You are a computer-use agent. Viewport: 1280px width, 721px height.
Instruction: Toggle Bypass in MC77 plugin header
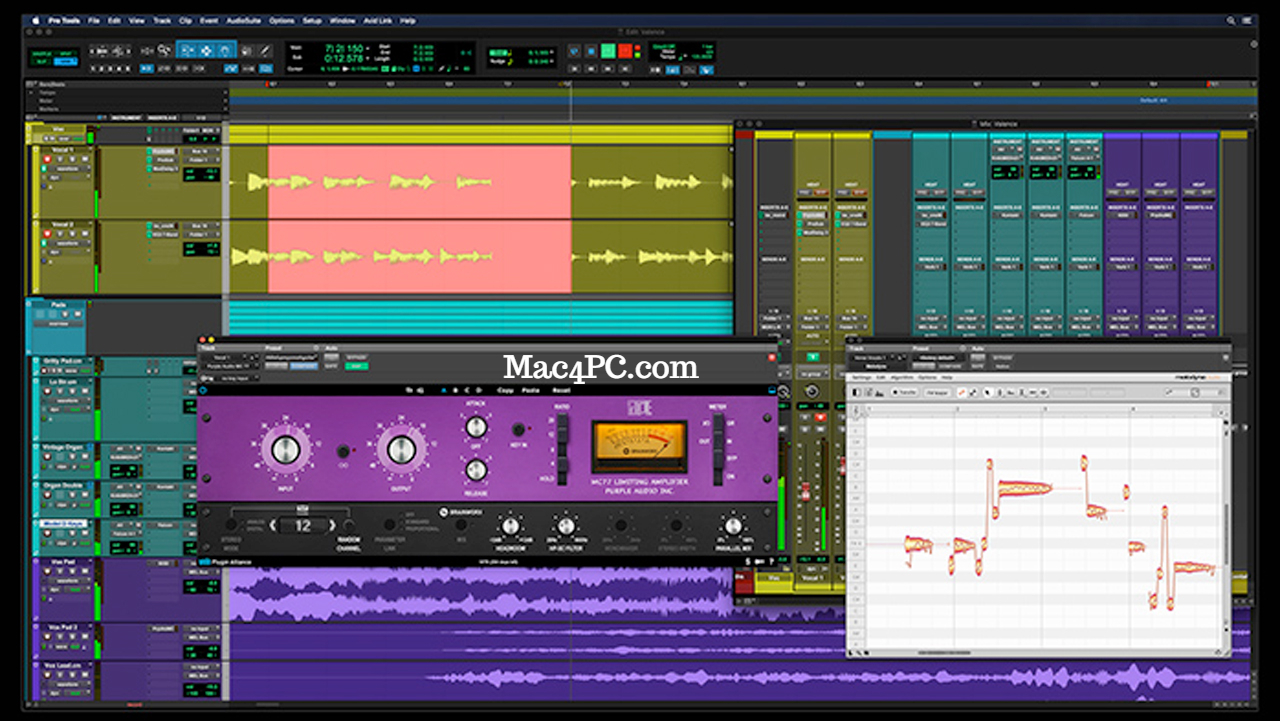pos(356,357)
